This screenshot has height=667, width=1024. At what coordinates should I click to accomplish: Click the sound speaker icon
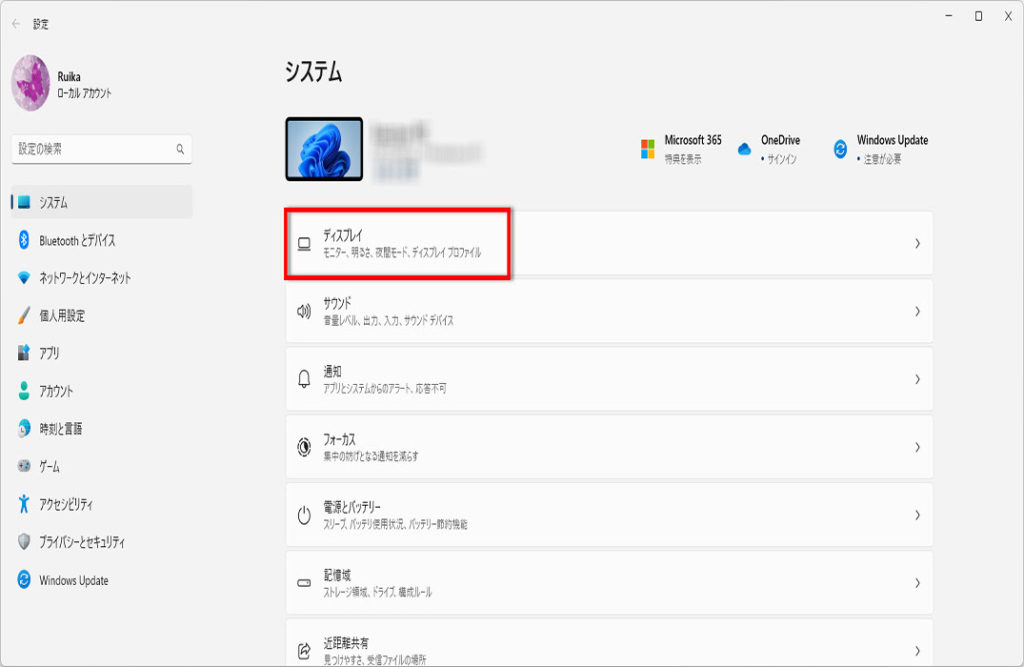[305, 311]
